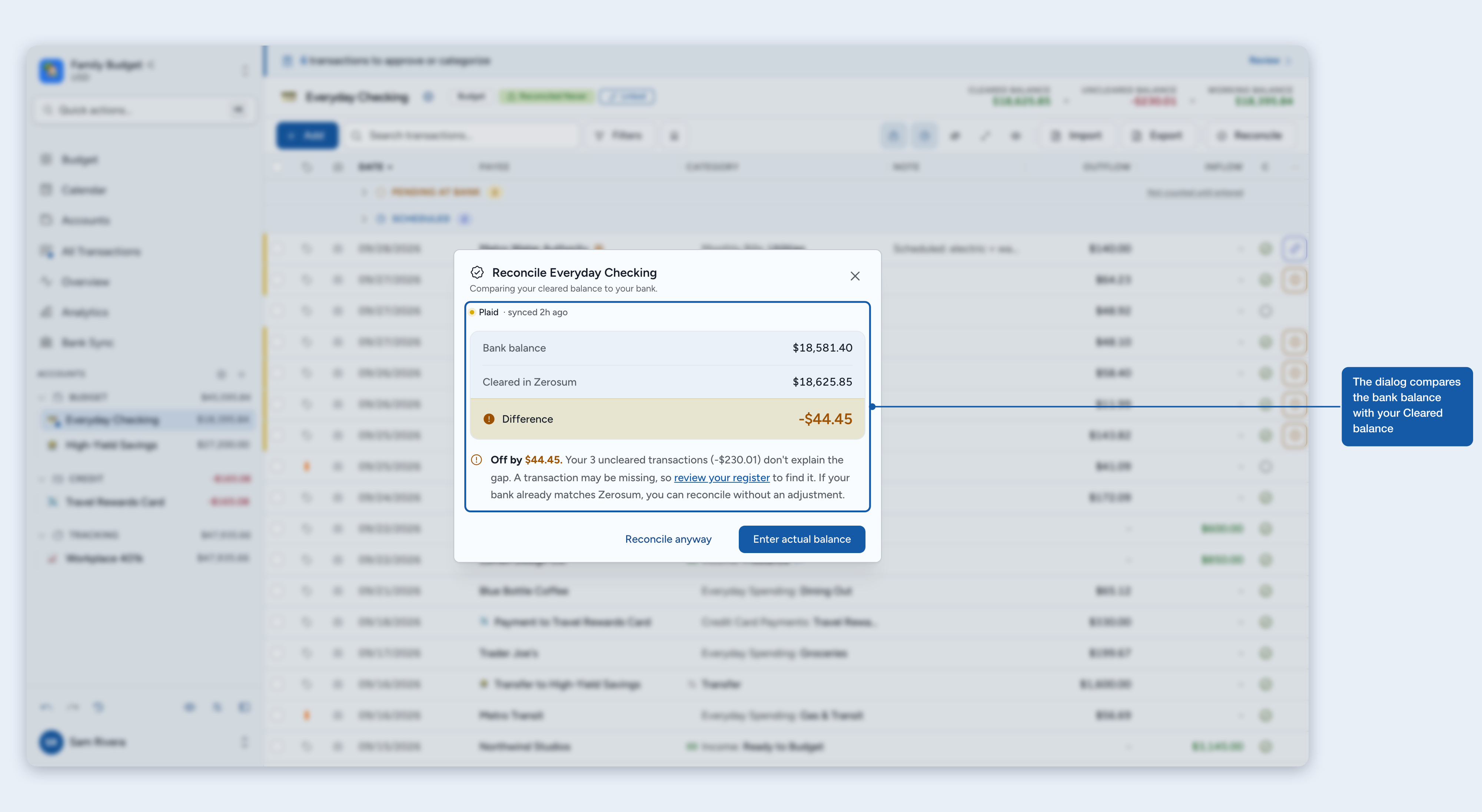Focus the Search transactions field

point(462,135)
